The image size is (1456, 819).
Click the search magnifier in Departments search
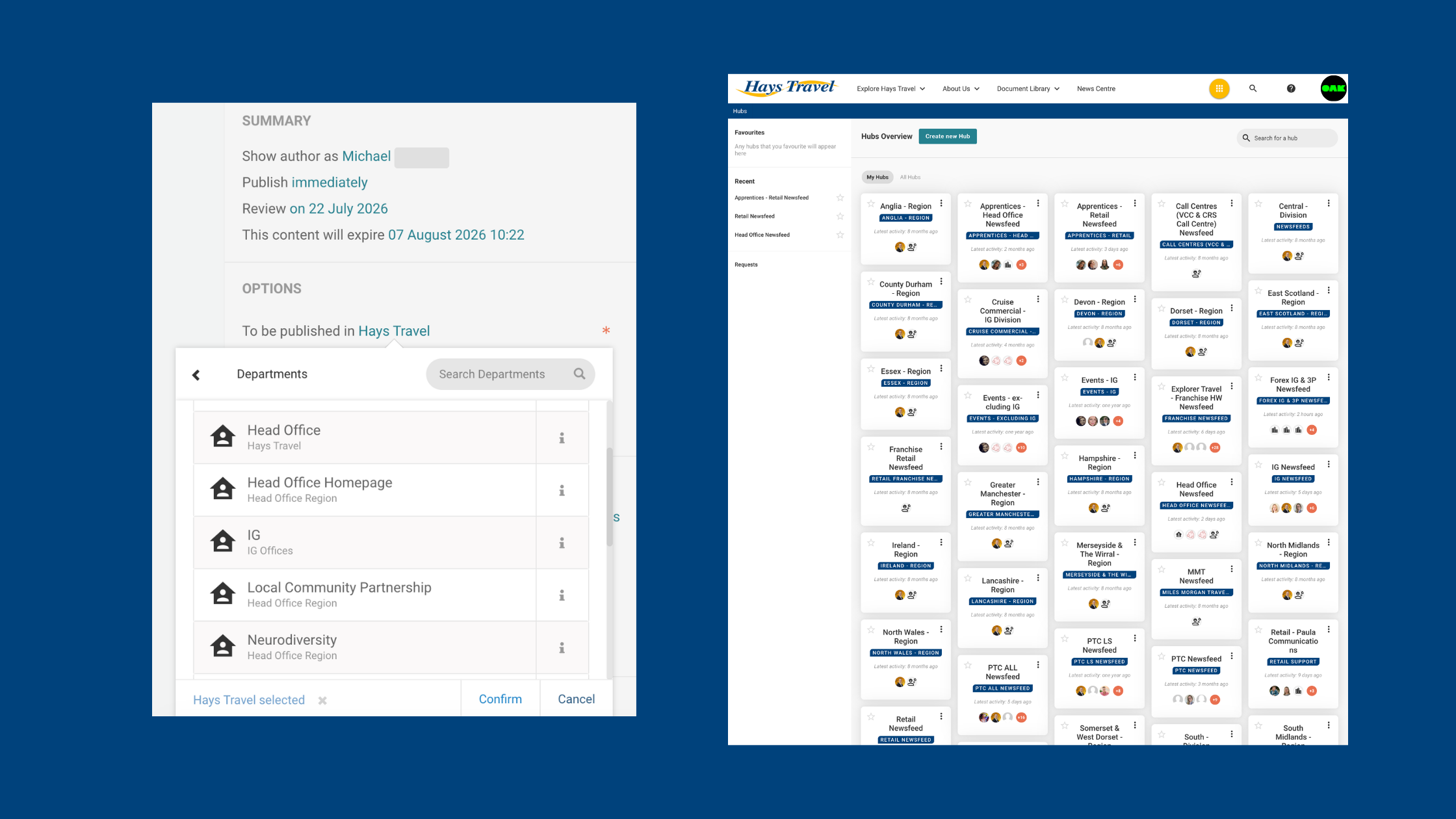point(579,374)
